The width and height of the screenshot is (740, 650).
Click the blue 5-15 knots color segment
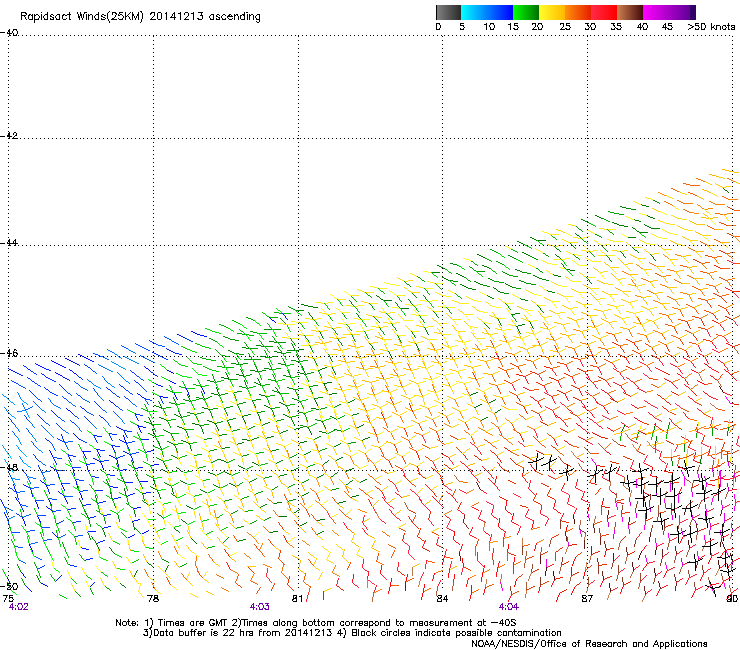(x=487, y=12)
